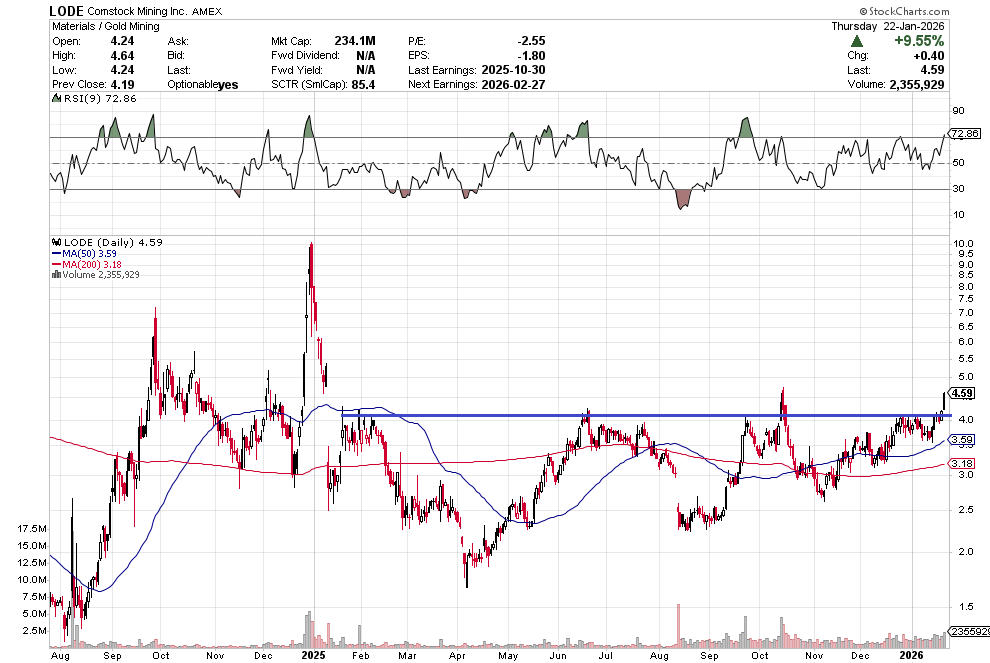Image resolution: width=990 pixels, height=663 pixels.
Task: Click the EPS value -1.80
Action: pyautogui.click(x=531, y=56)
